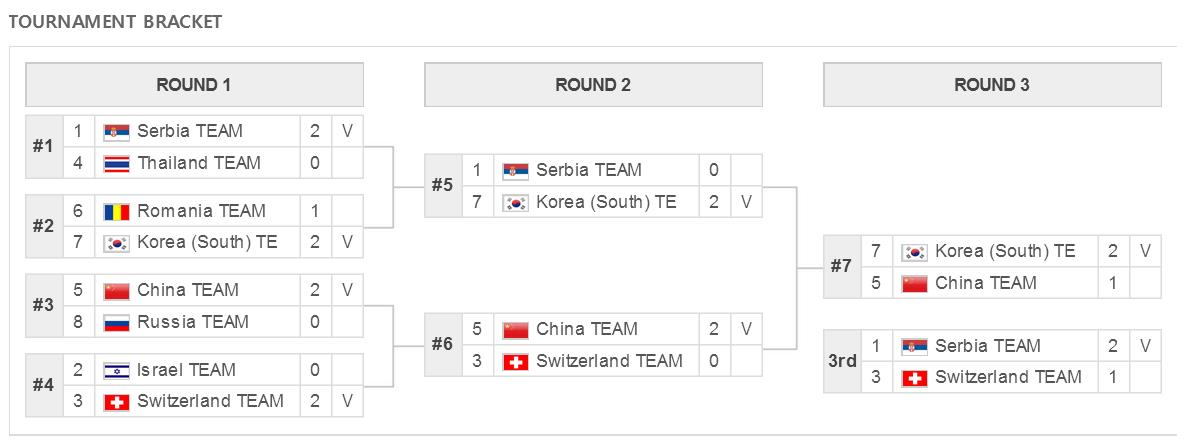Image resolution: width=1189 pixels, height=448 pixels.
Task: Click the #5 match label
Action: pos(443,186)
